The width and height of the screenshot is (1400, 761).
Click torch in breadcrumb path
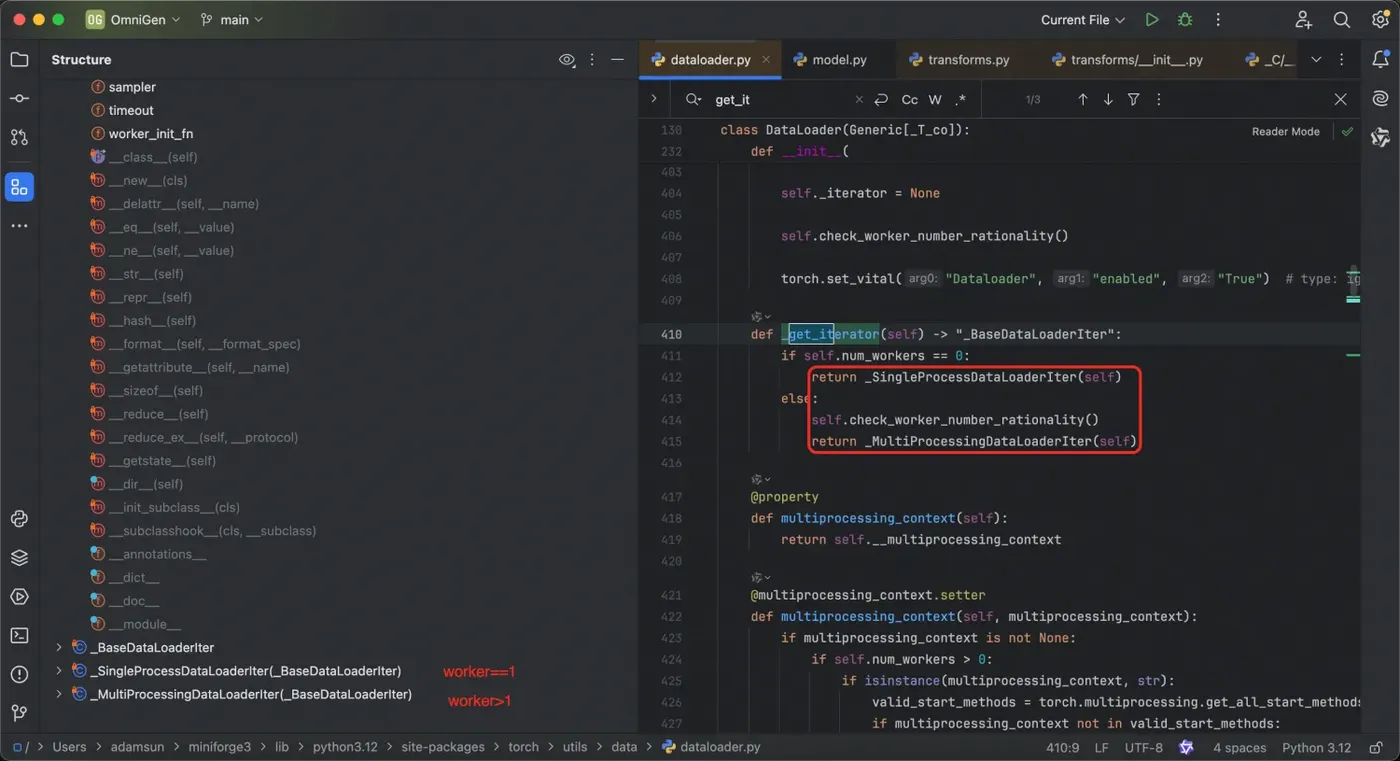pyautogui.click(x=523, y=747)
